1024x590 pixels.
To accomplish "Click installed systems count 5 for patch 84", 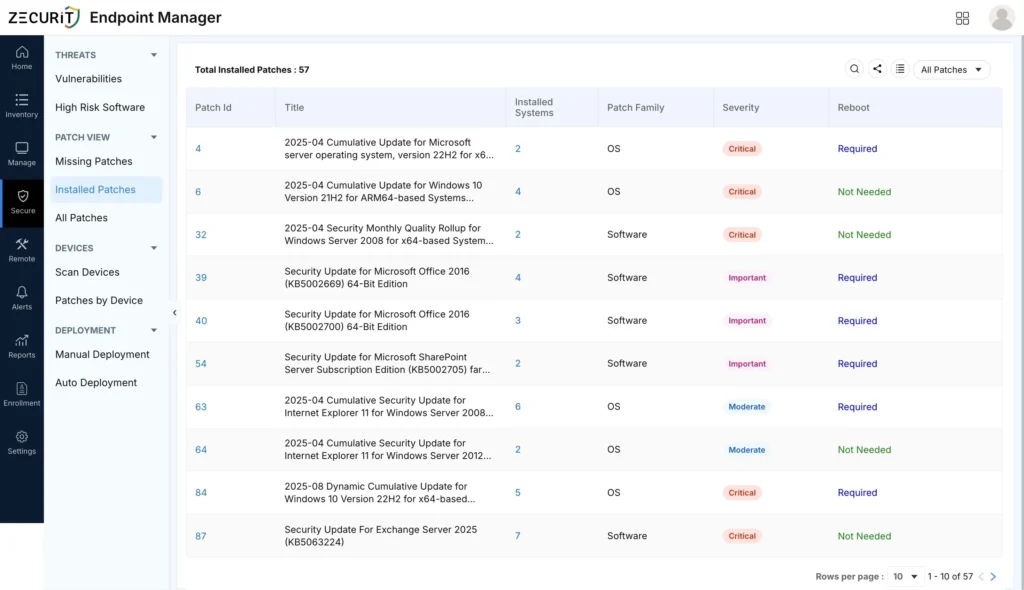I will (517, 493).
